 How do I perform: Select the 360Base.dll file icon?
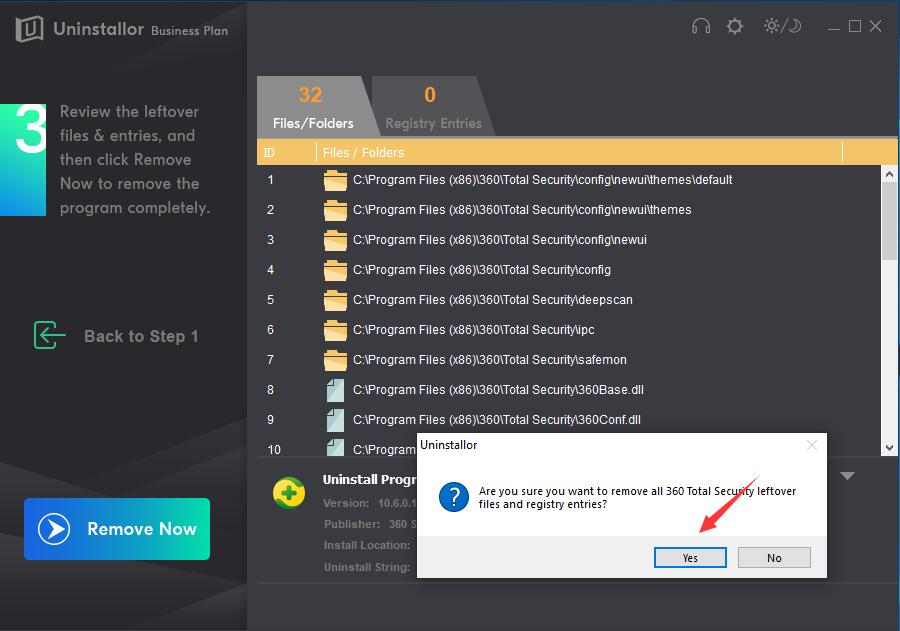[x=335, y=390]
